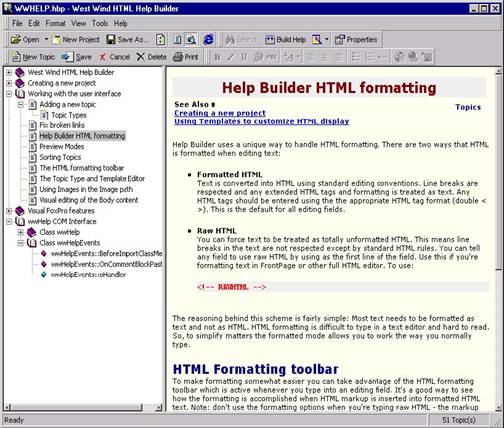Cancel topic changes
The height and width of the screenshot is (428, 504).
tap(114, 57)
